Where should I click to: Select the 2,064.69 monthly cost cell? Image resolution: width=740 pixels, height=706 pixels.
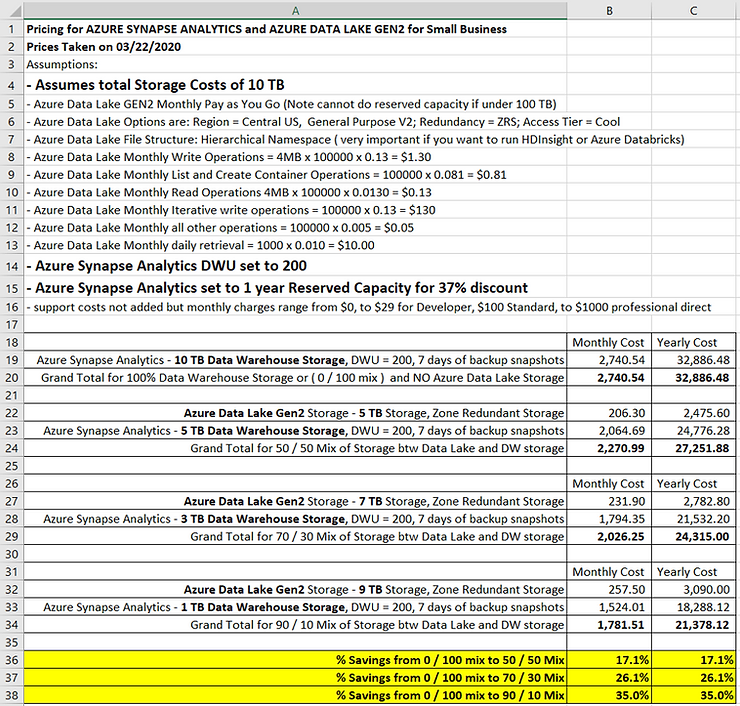pos(609,430)
